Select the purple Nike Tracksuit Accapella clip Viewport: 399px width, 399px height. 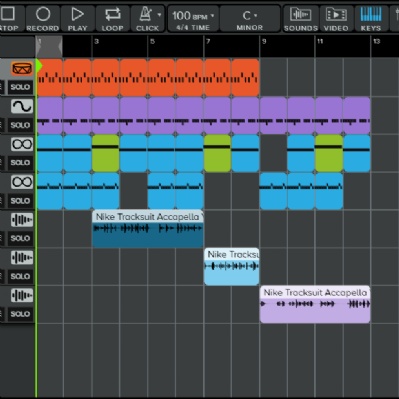click(x=315, y=304)
